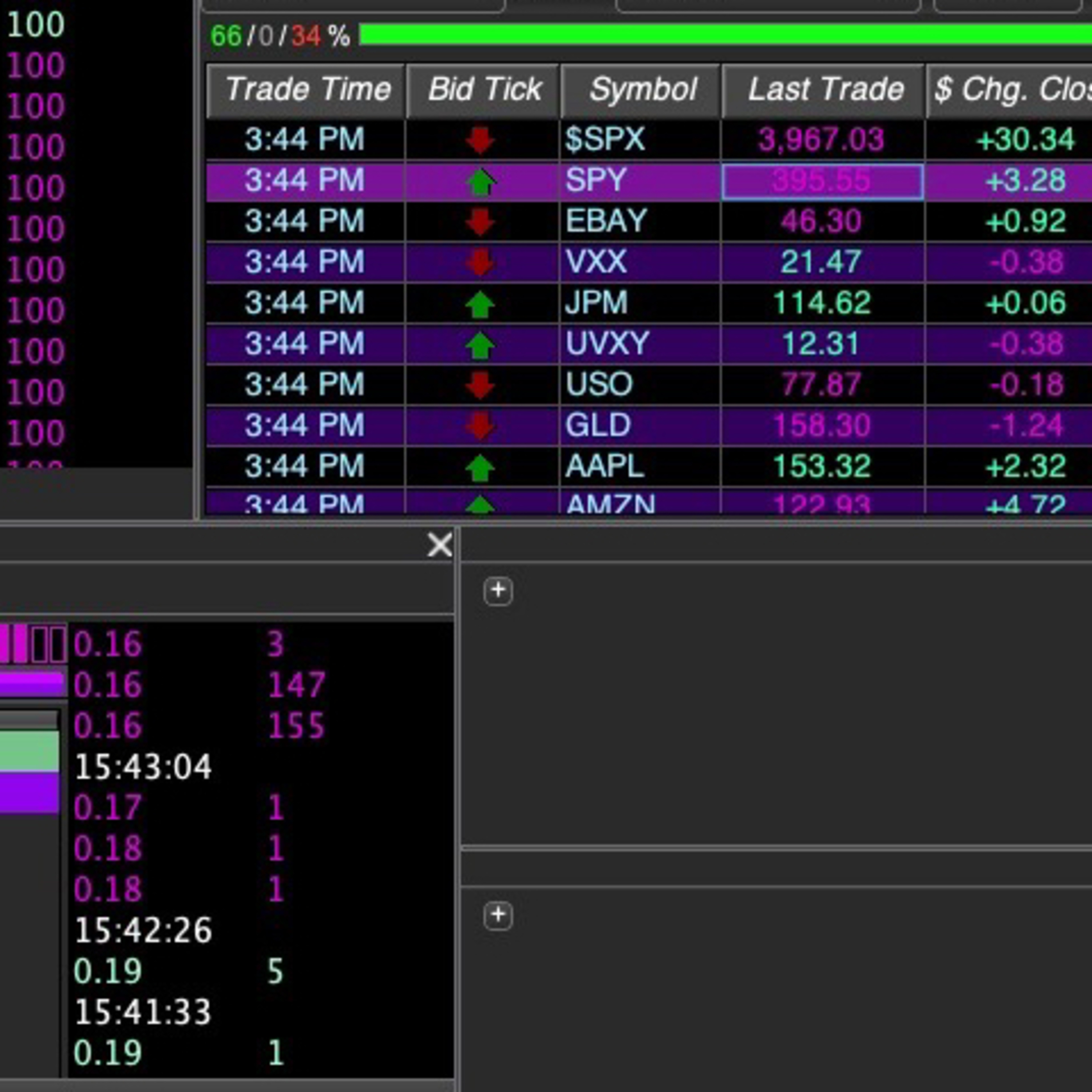Click the red down bid tick arrow for $SPX
The image size is (1092, 1092).
480,140
